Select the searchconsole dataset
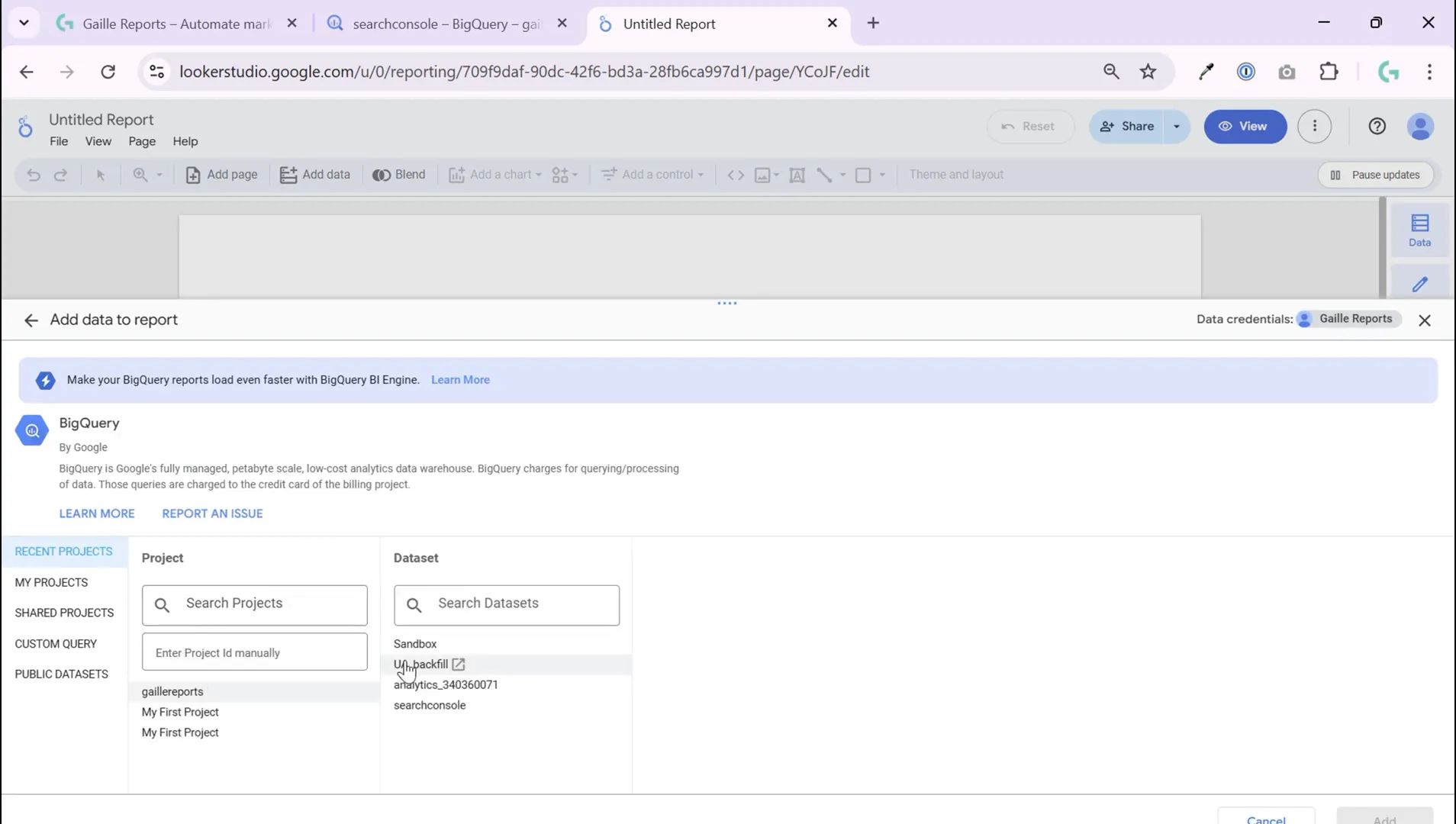Image resolution: width=1456 pixels, height=824 pixels. point(506,706)
